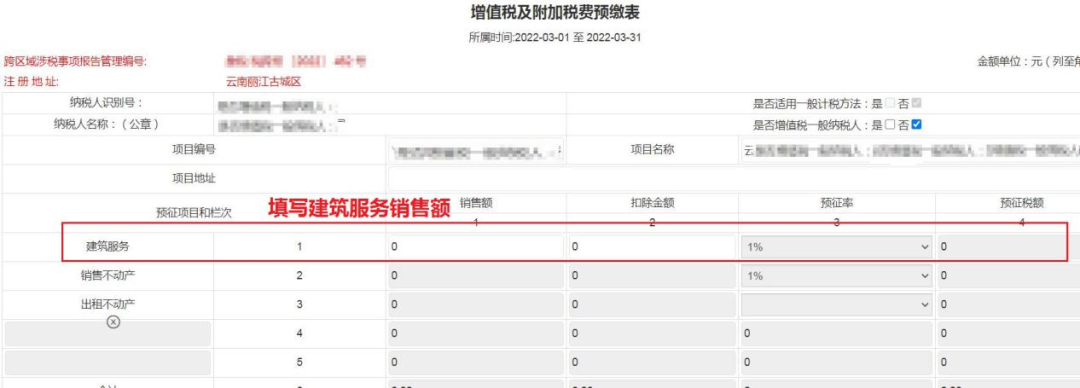Click blank item name field in row 4
The height and width of the screenshot is (388, 1080).
[x=107, y=334]
